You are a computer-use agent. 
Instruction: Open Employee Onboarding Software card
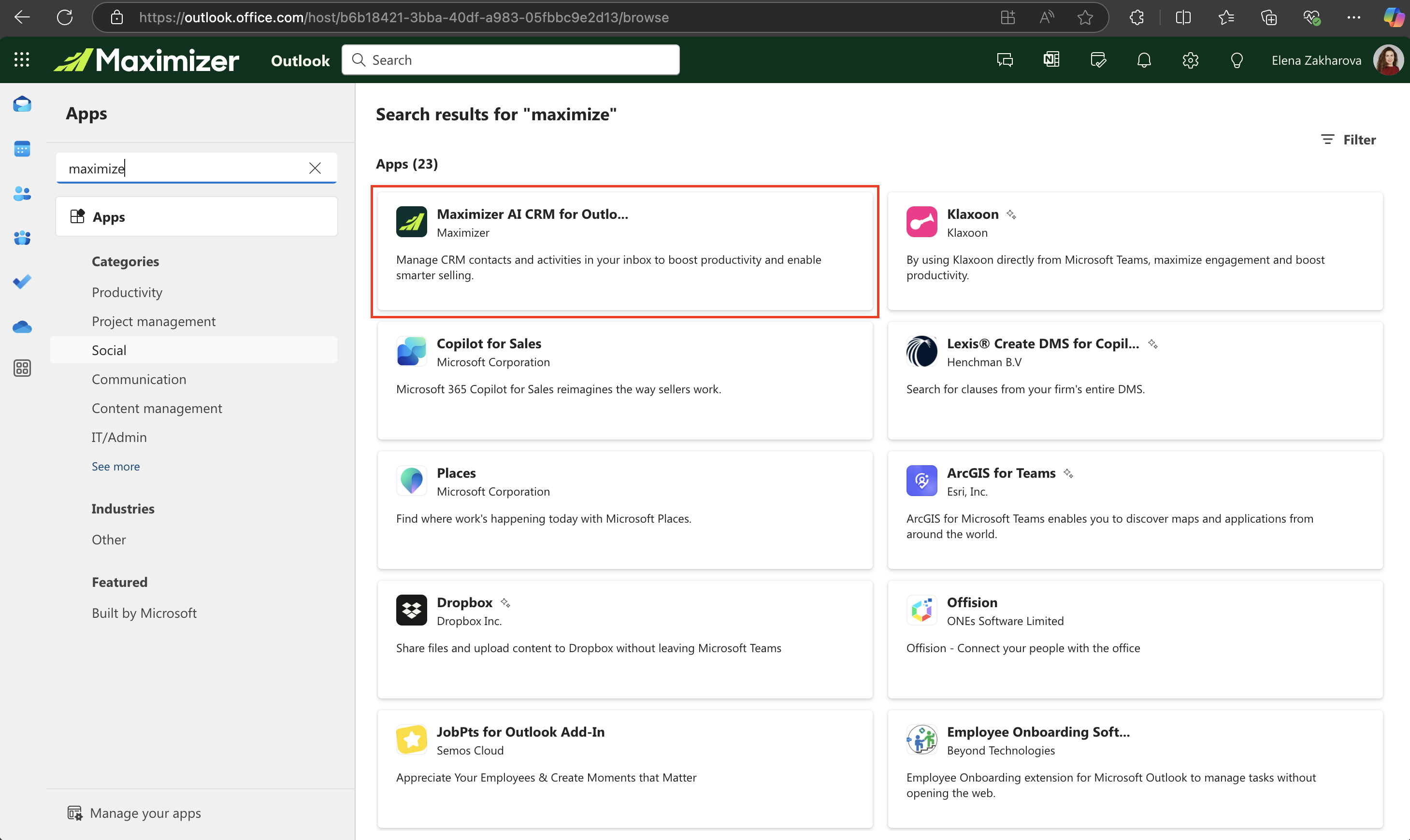1135,769
